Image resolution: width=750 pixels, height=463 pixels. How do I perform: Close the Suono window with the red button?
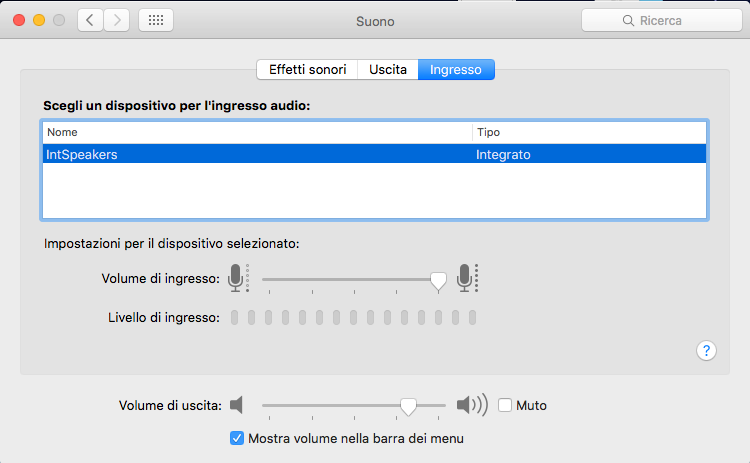tap(20, 20)
